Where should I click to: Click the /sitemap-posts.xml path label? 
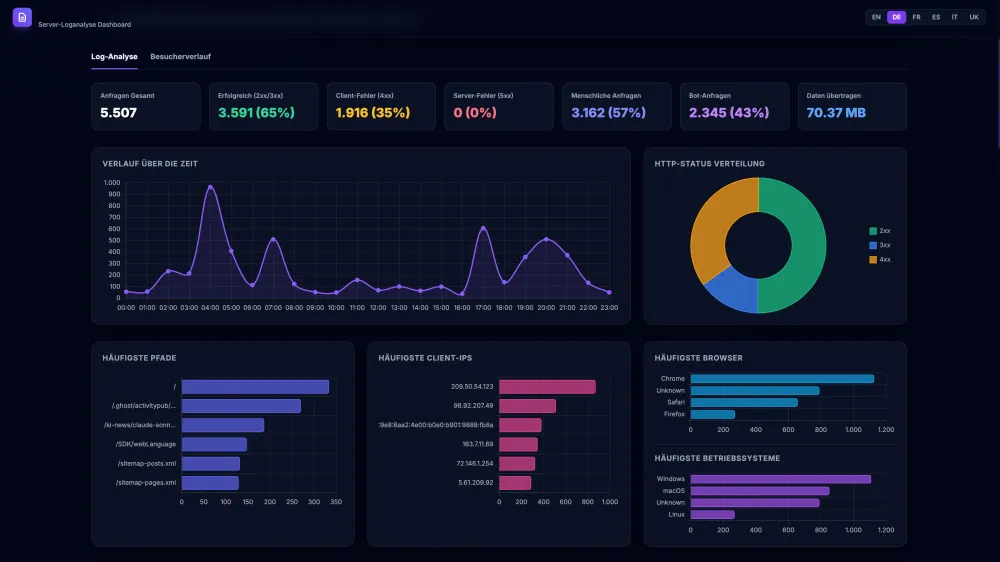click(x=147, y=464)
